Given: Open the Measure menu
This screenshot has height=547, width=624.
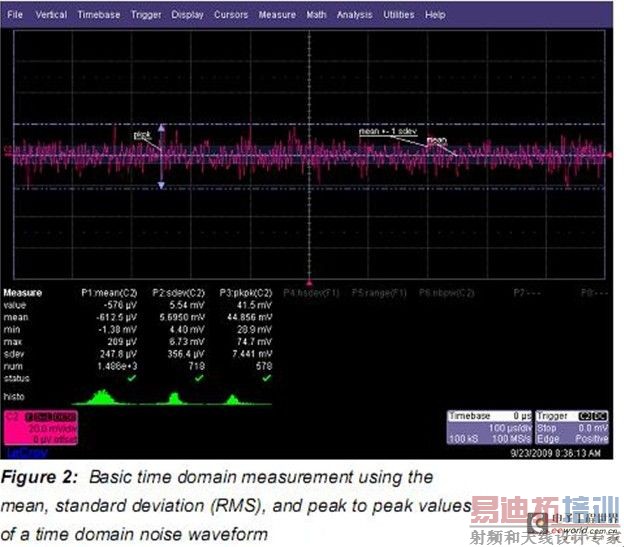Looking at the screenshot, I should 277,15.
